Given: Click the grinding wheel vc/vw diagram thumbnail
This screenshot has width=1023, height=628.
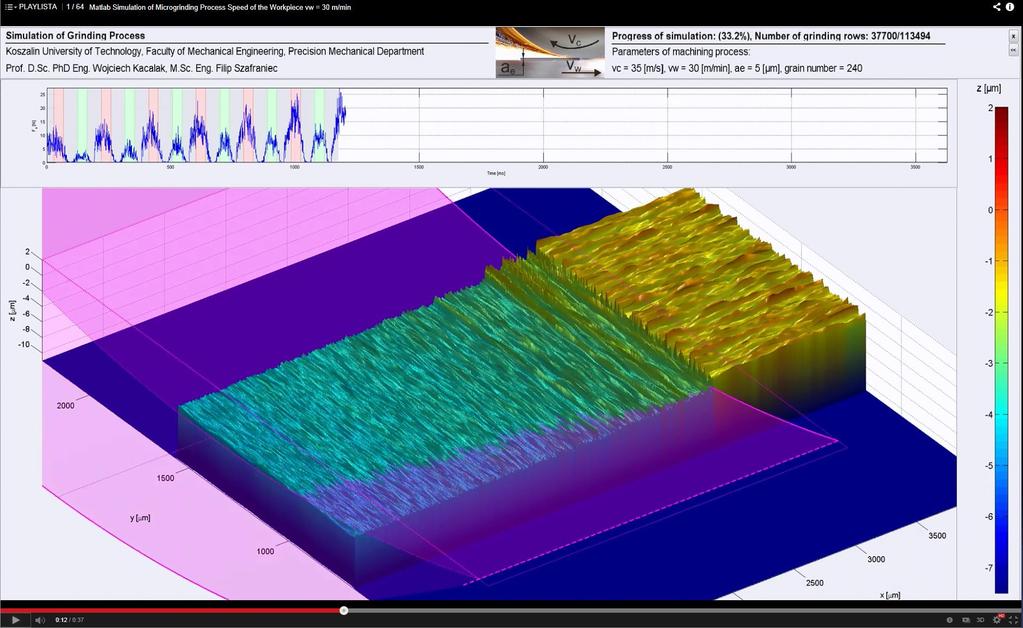Looking at the screenshot, I should tap(550, 53).
